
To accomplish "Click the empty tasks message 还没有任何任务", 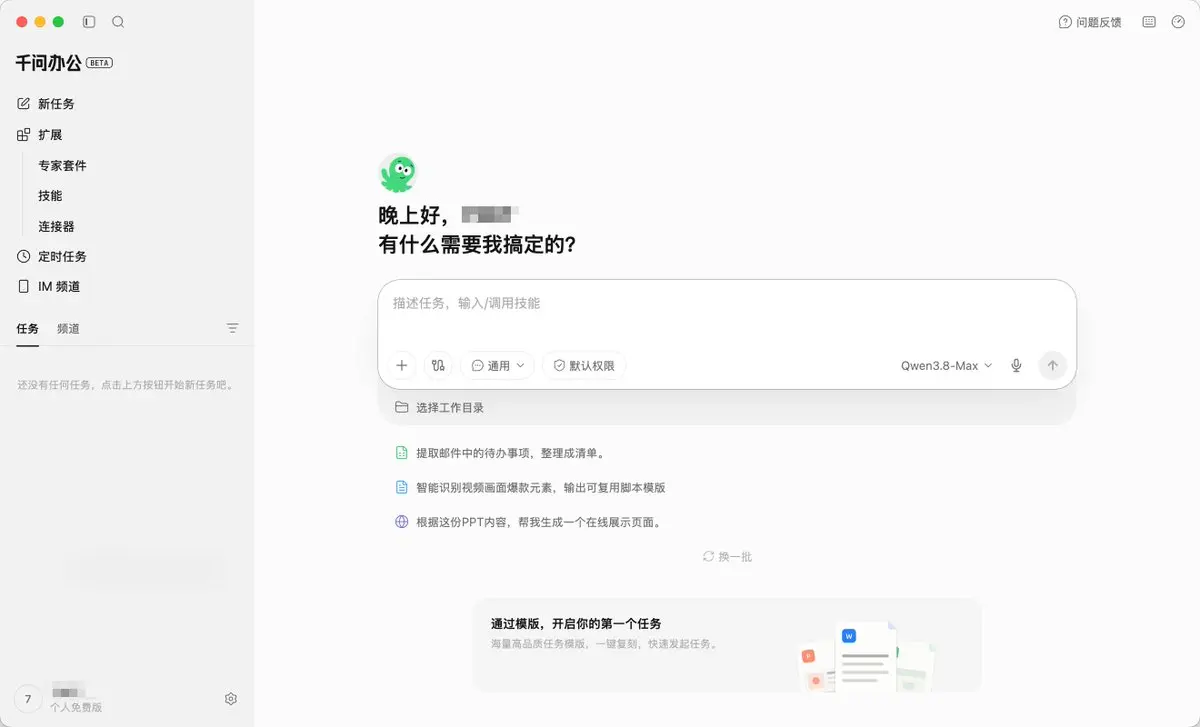I will pos(127,385).
